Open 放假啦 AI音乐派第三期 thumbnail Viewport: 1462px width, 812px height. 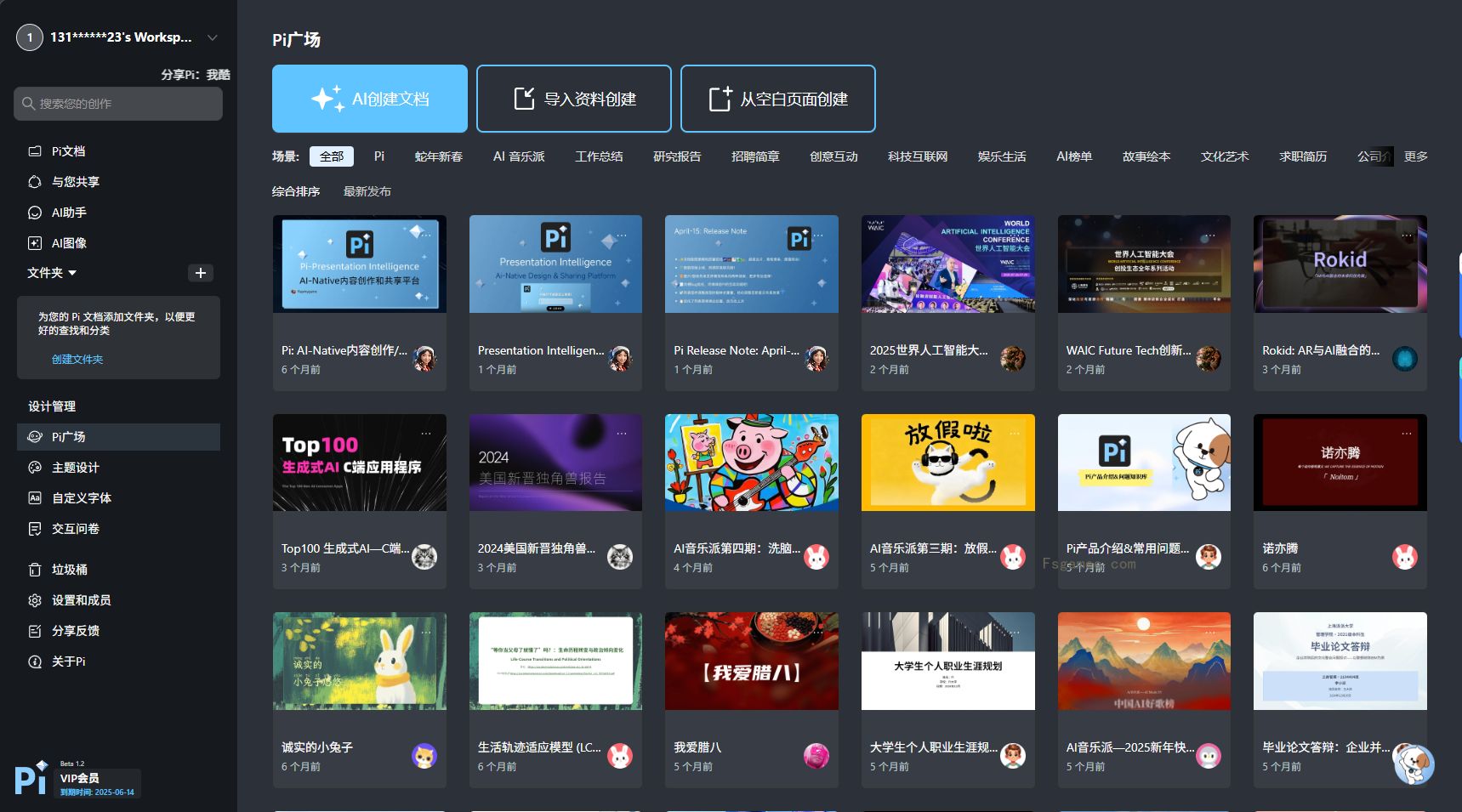[x=948, y=463]
